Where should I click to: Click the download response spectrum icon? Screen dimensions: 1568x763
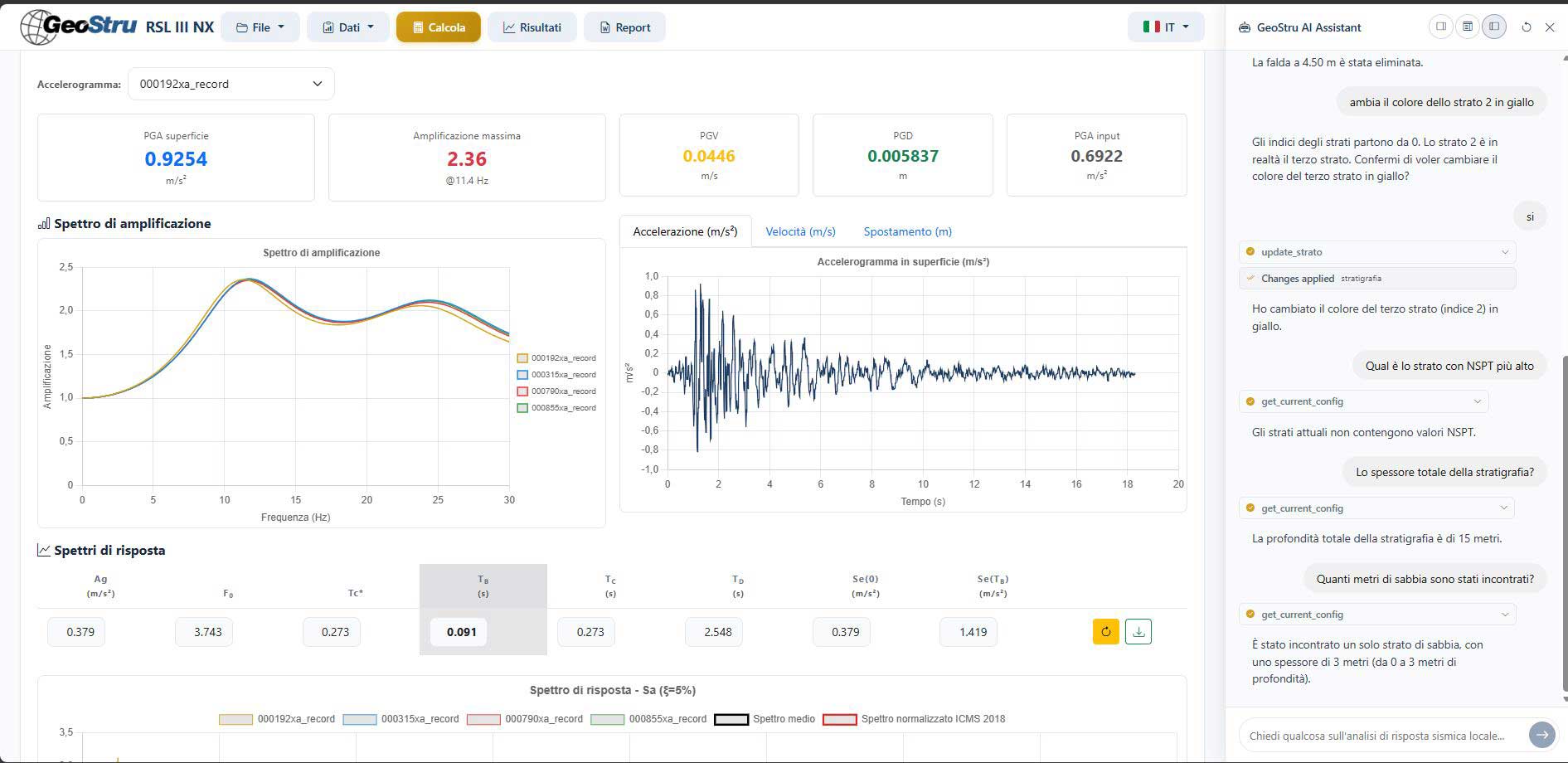click(1138, 632)
